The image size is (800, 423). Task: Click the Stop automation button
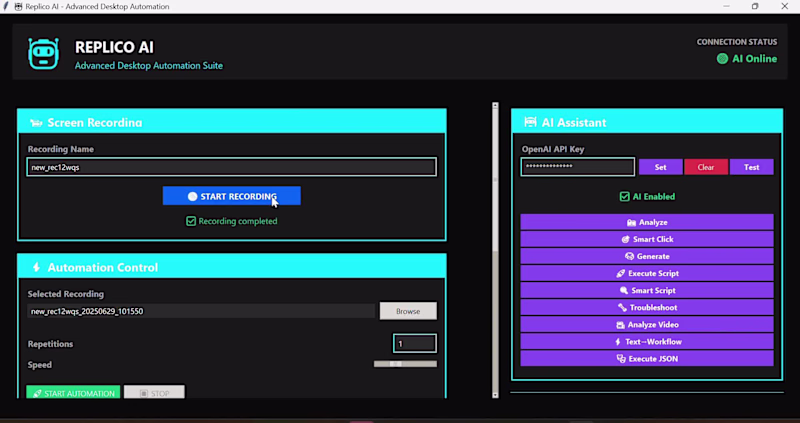[154, 393]
